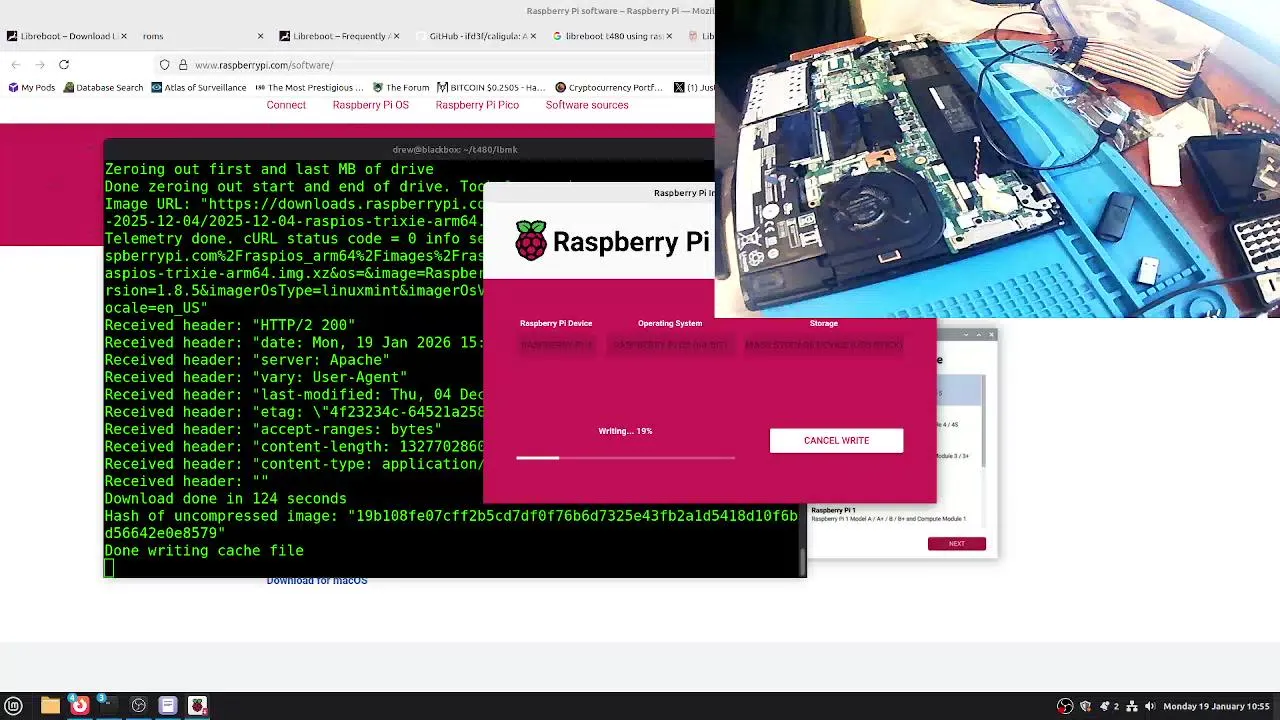Open the Cryptocurrency Portfolio bookmark
This screenshot has height=720, width=1280.
608,88
